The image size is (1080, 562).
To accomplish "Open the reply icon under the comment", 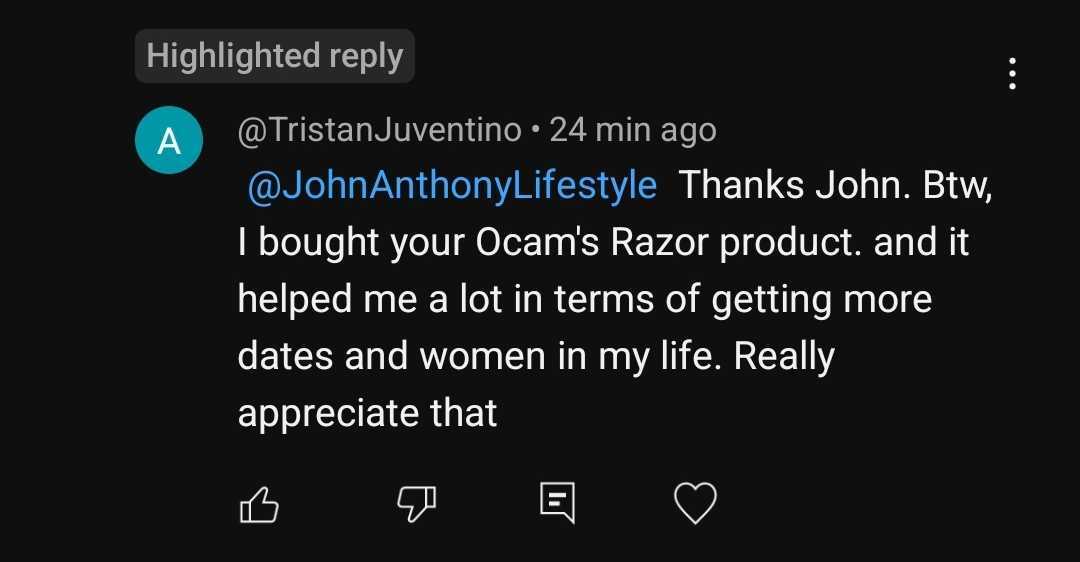I will (x=557, y=503).
